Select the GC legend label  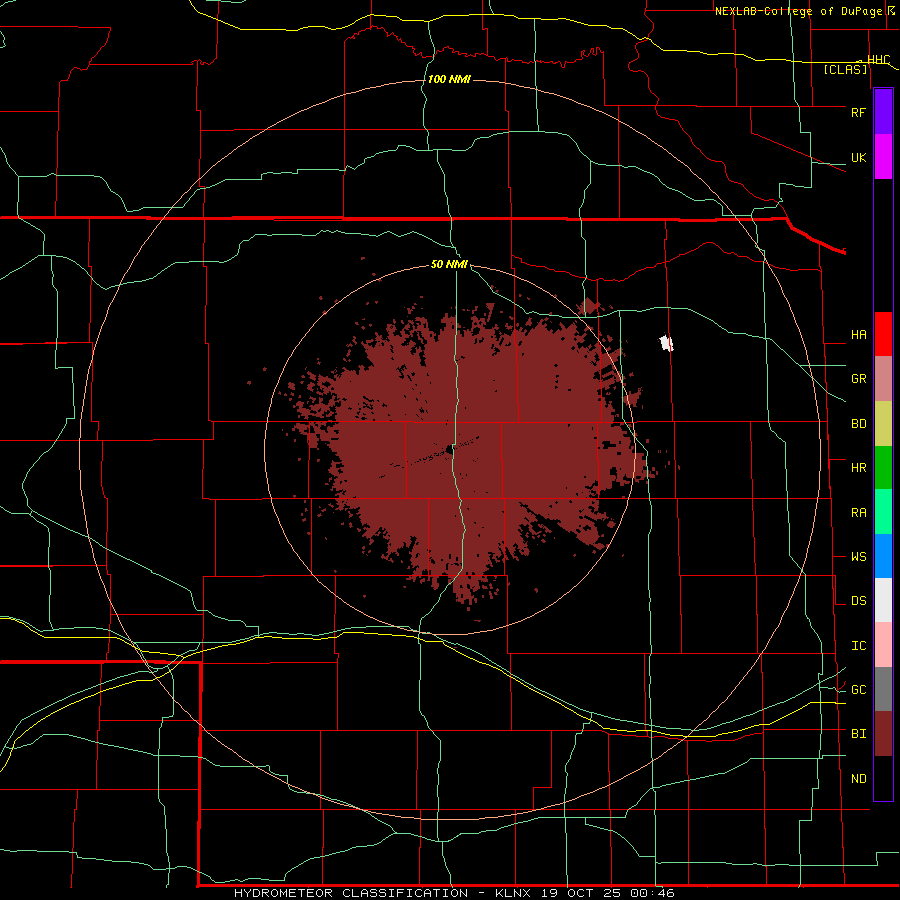pos(858,690)
